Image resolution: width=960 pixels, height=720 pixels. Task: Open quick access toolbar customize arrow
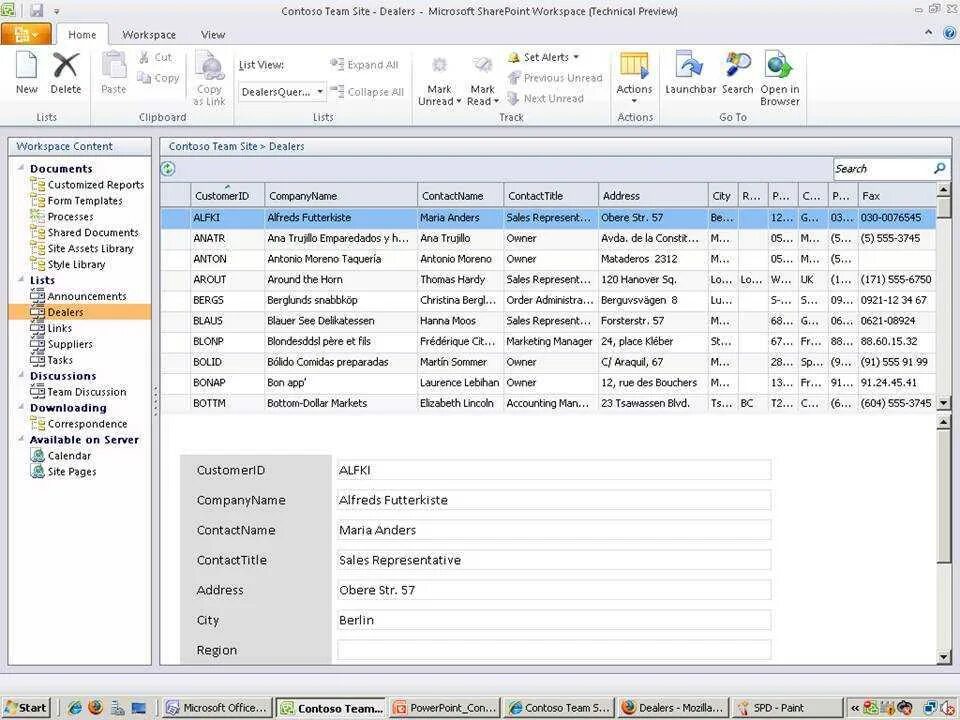pyautogui.click(x=56, y=11)
